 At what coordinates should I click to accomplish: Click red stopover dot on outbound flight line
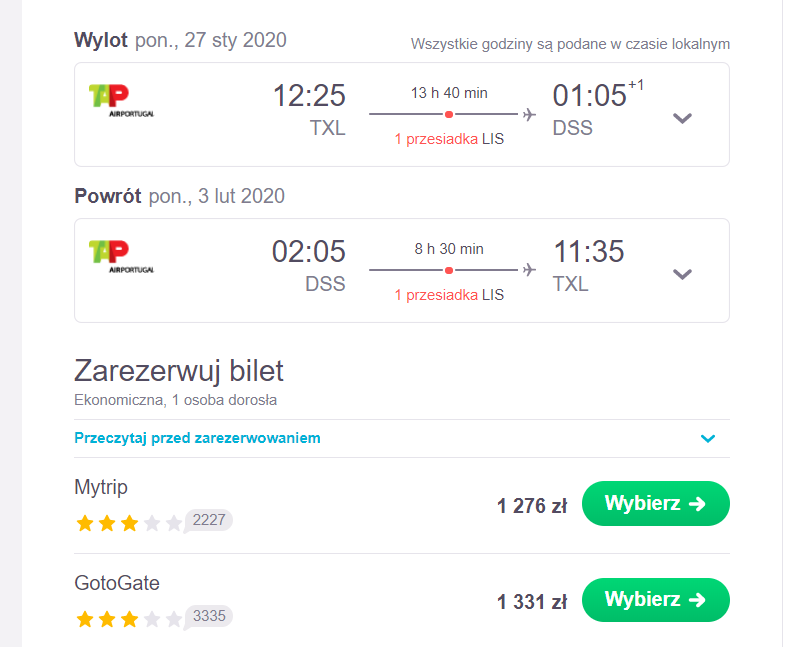pos(449,114)
